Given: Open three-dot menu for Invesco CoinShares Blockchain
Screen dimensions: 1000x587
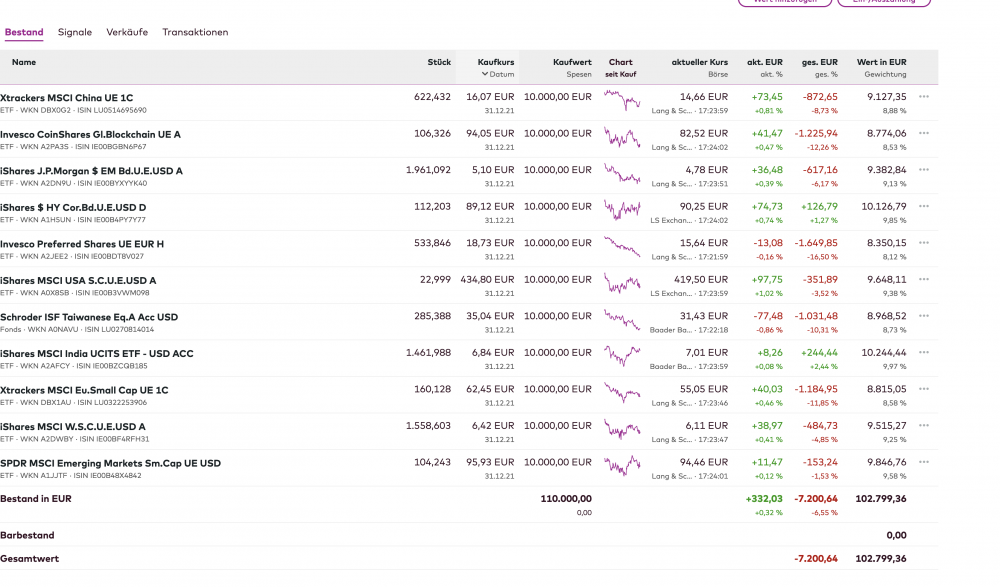Looking at the screenshot, I should pos(923,133).
